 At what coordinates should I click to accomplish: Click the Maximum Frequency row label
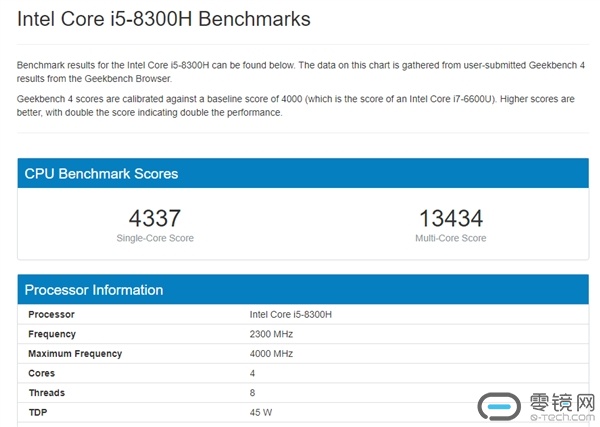(x=75, y=353)
